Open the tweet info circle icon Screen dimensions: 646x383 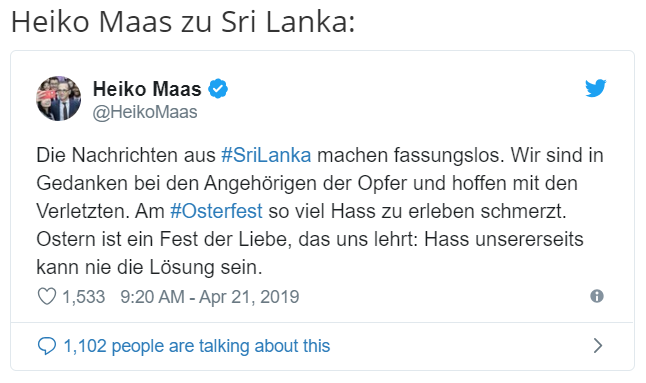[597, 296]
